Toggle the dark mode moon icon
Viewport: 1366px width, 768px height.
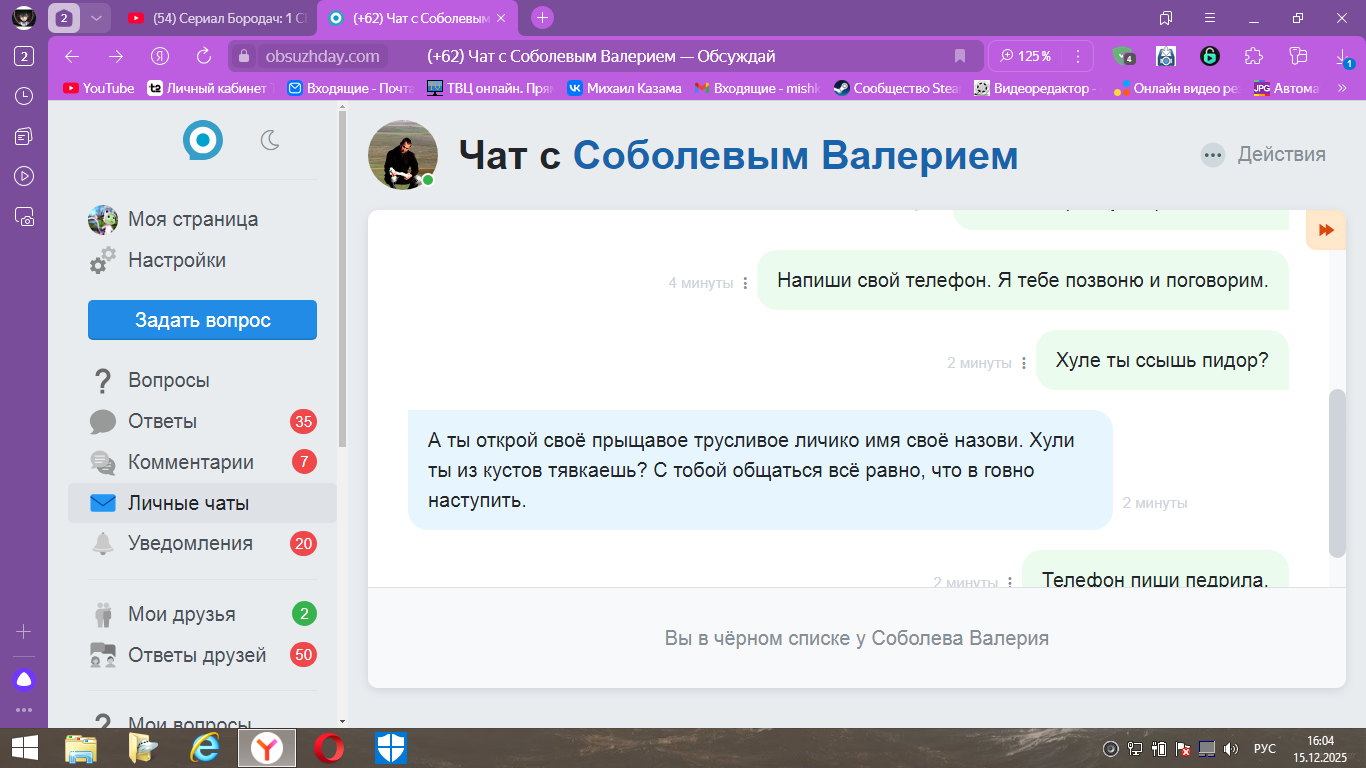point(270,140)
